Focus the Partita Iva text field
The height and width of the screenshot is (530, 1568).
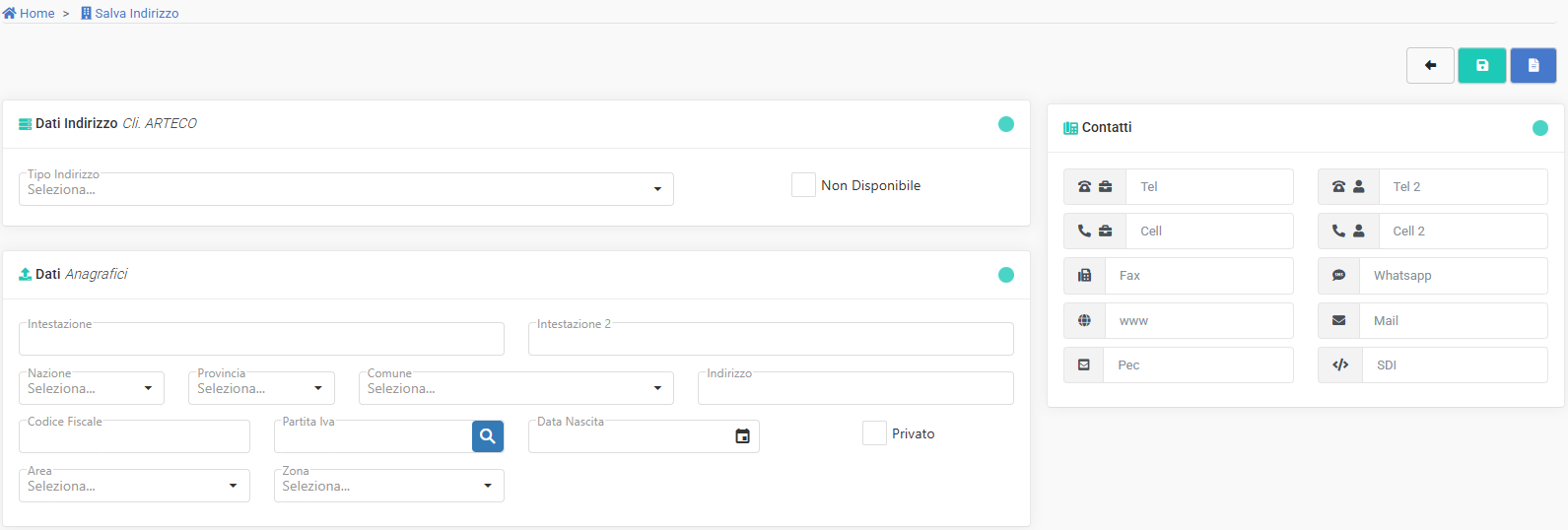374,436
